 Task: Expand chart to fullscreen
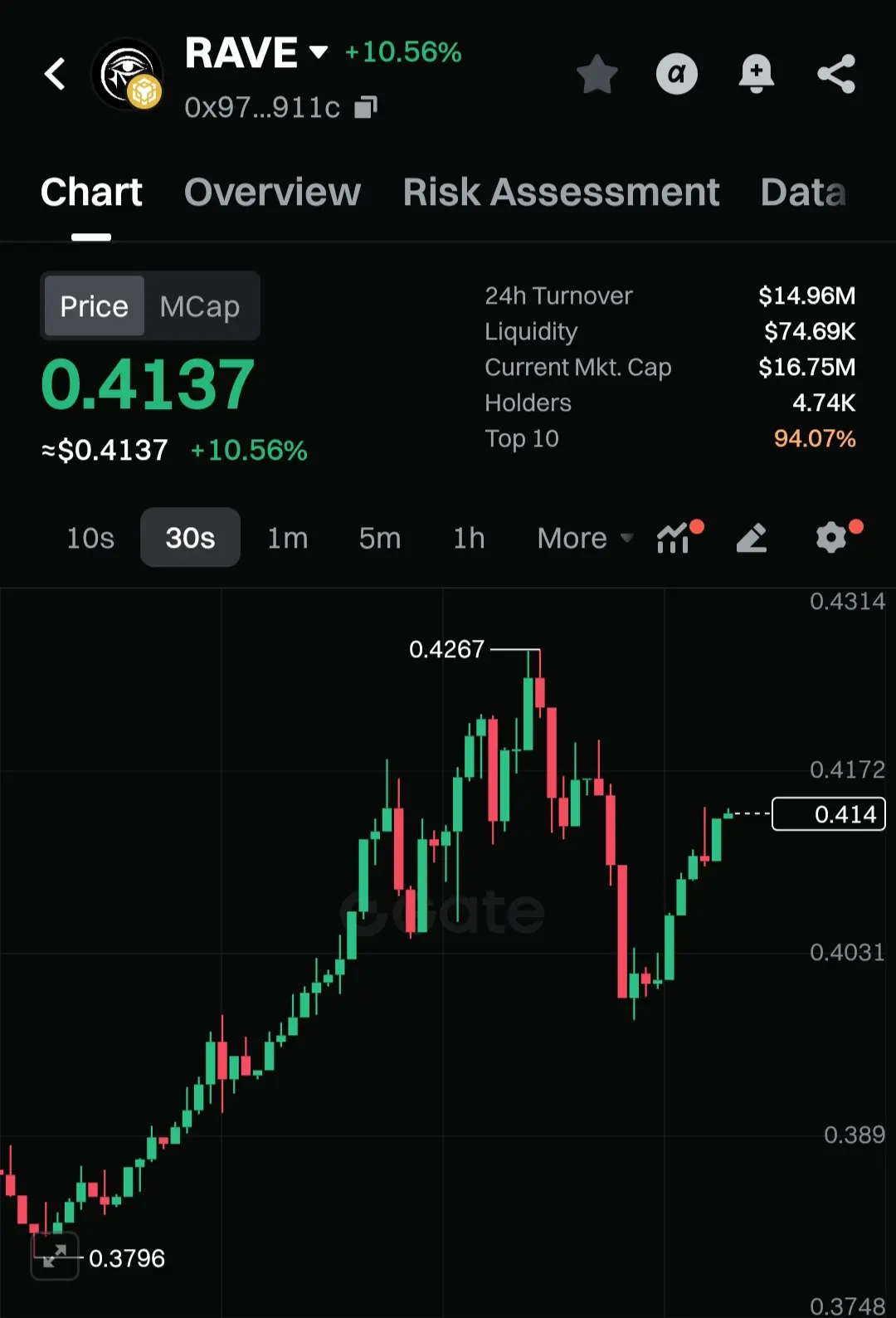[55, 1256]
